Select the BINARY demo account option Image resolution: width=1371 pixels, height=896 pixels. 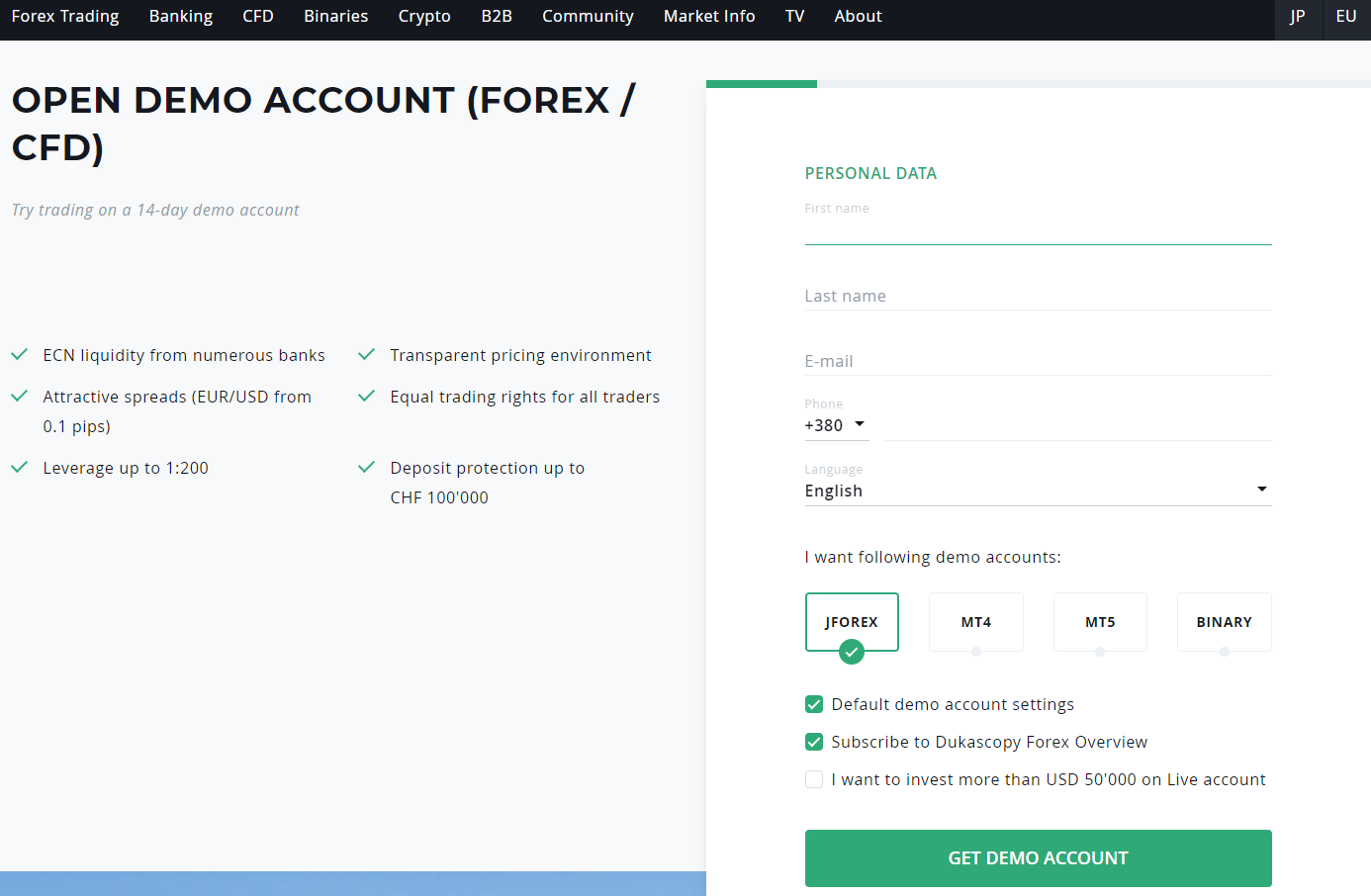1224,622
